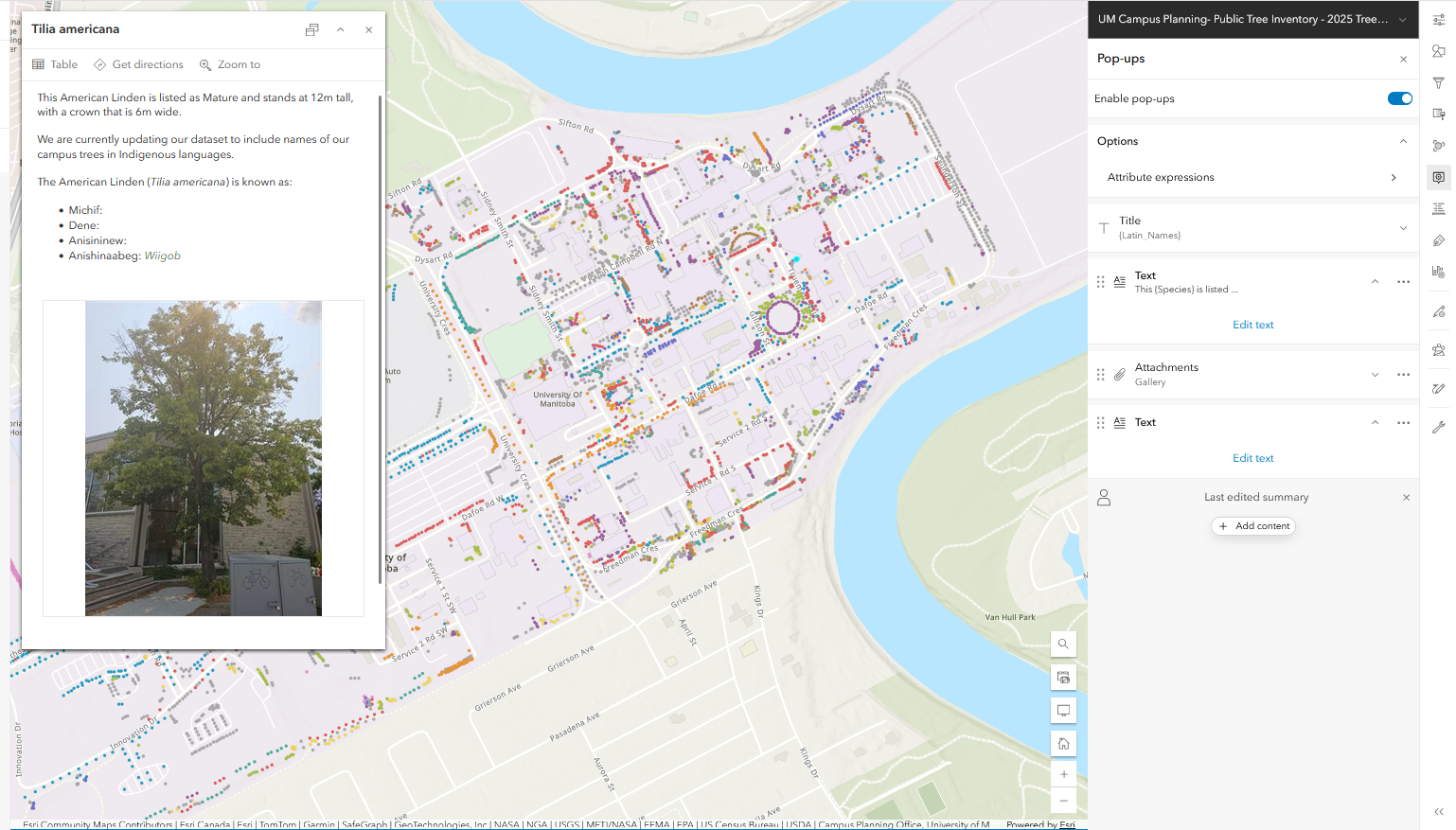The height and width of the screenshot is (830, 1456).
Task: Zoom out on the map
Action: tap(1063, 801)
